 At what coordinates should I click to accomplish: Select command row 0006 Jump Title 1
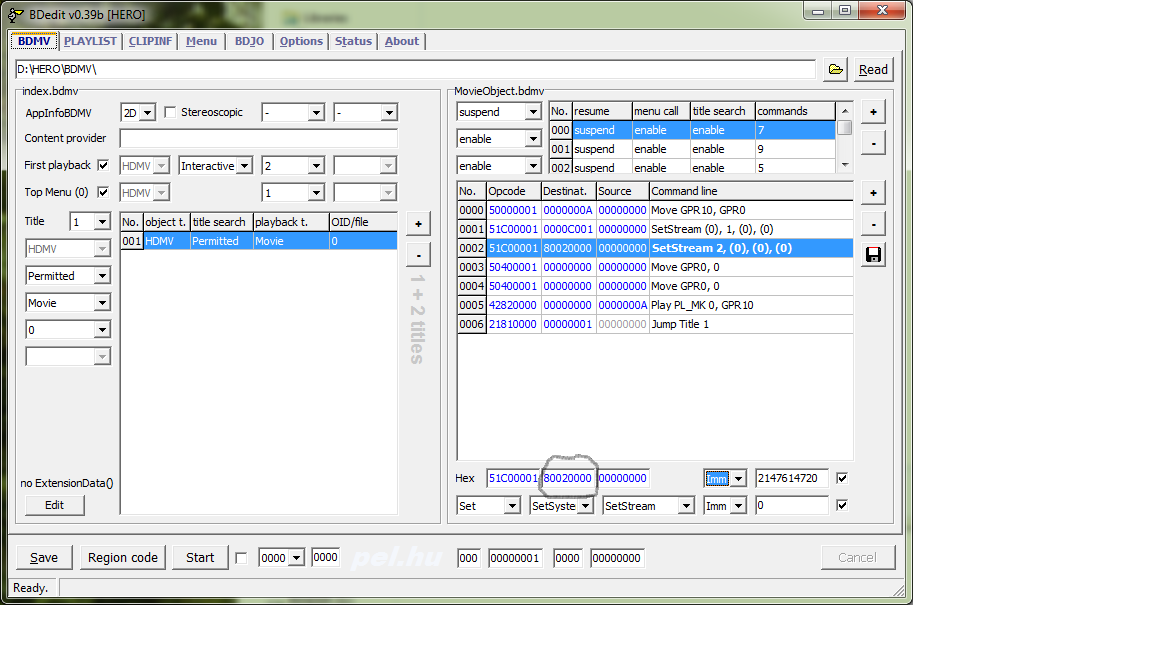(655, 324)
